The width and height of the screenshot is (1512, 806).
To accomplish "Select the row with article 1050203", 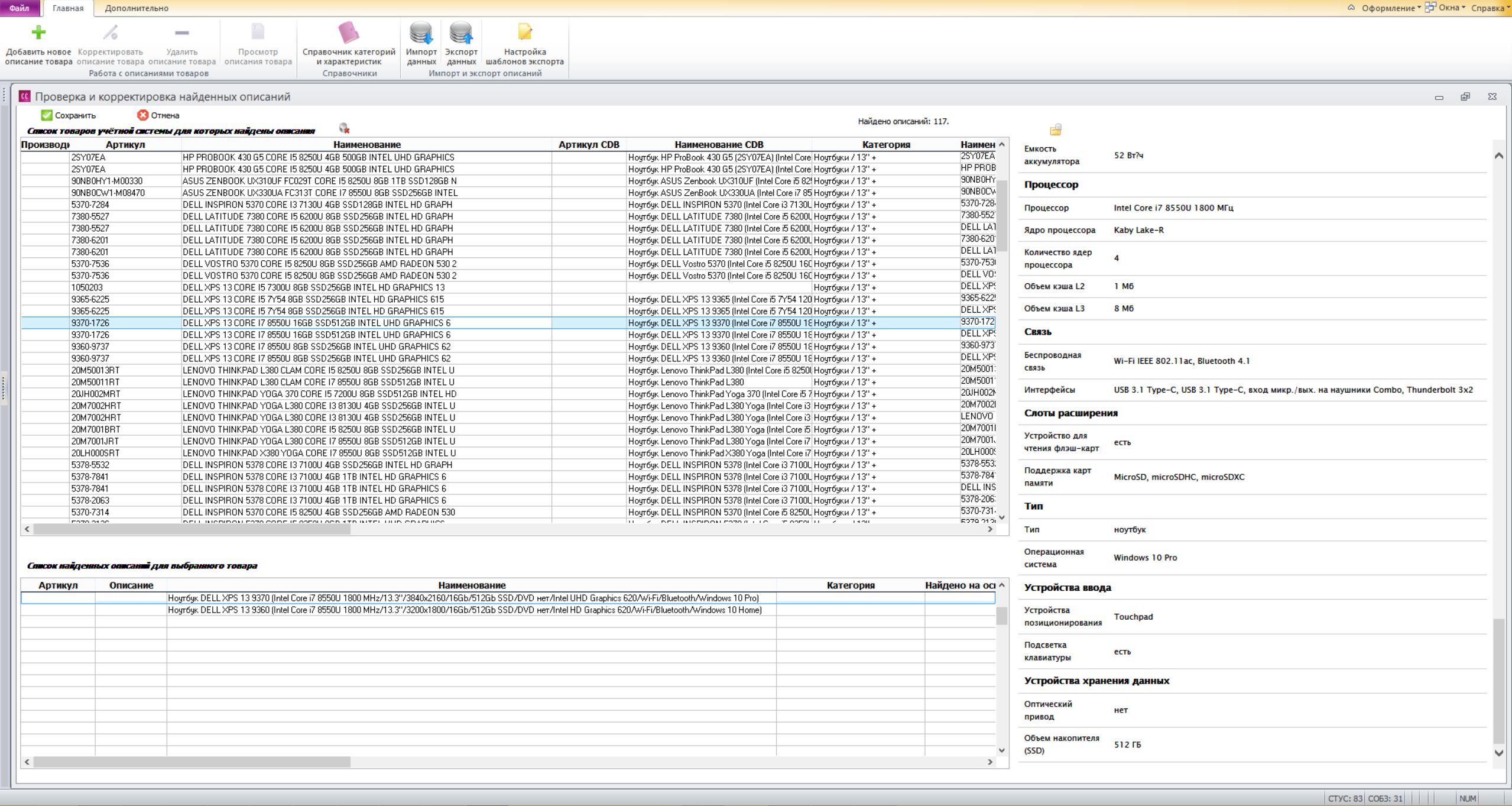I will [x=508, y=287].
